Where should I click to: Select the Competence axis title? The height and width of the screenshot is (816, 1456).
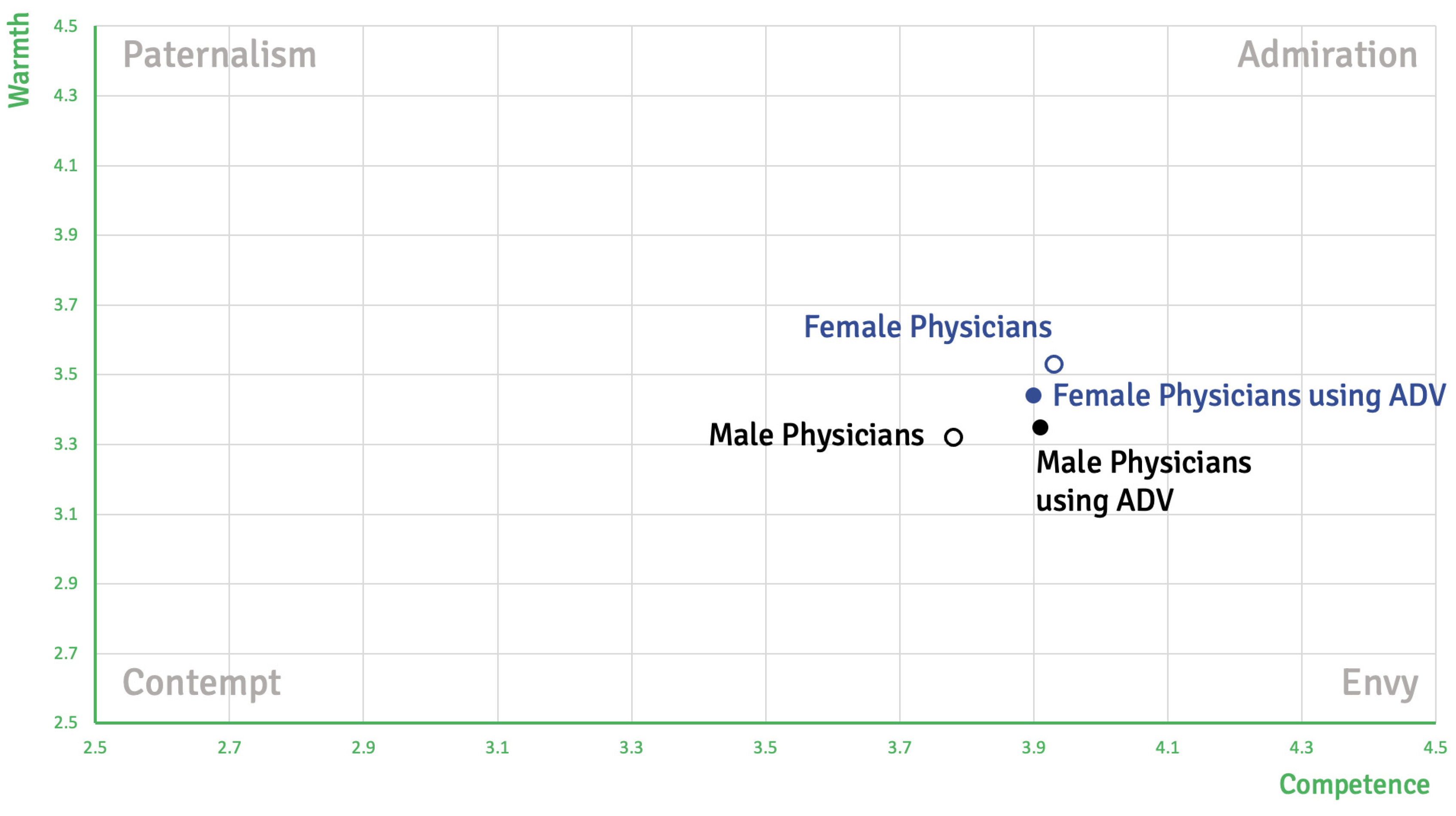pyautogui.click(x=1354, y=784)
